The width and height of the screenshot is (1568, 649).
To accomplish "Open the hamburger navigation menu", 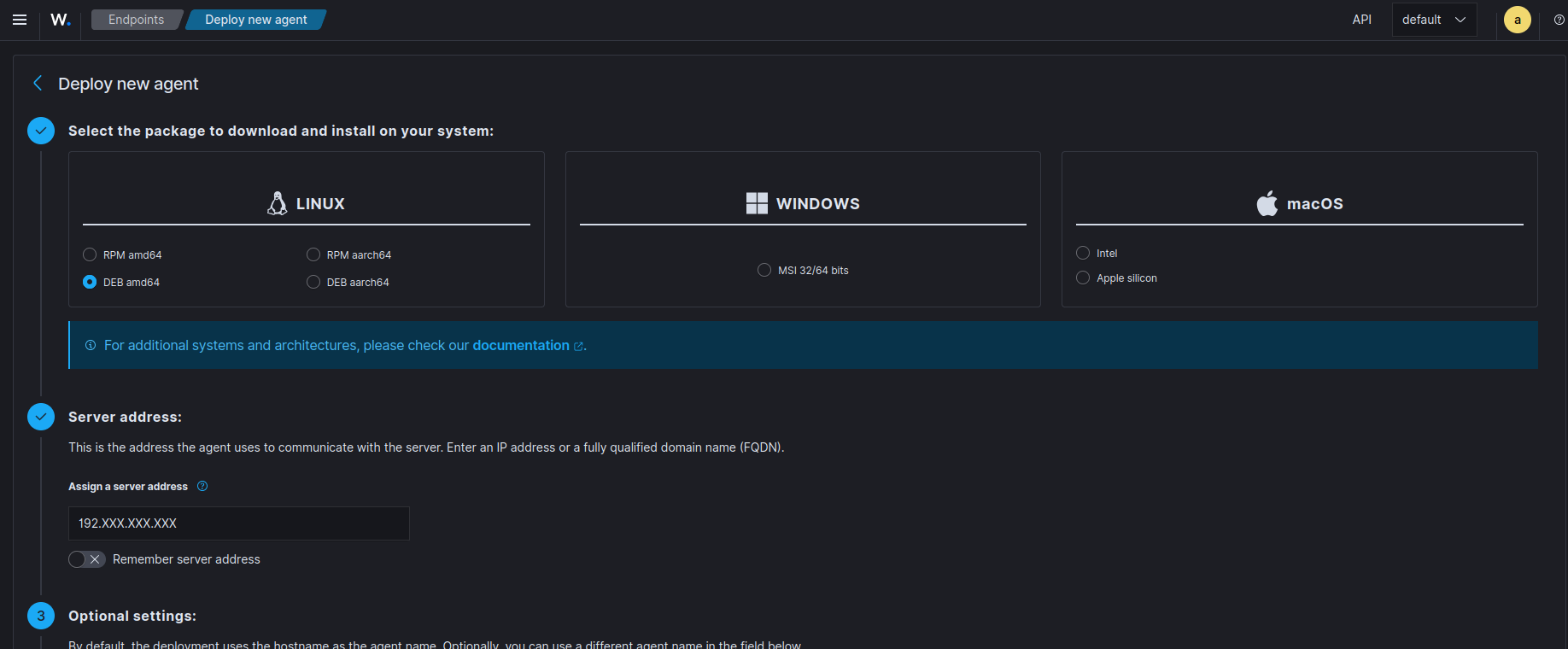I will pyautogui.click(x=20, y=20).
